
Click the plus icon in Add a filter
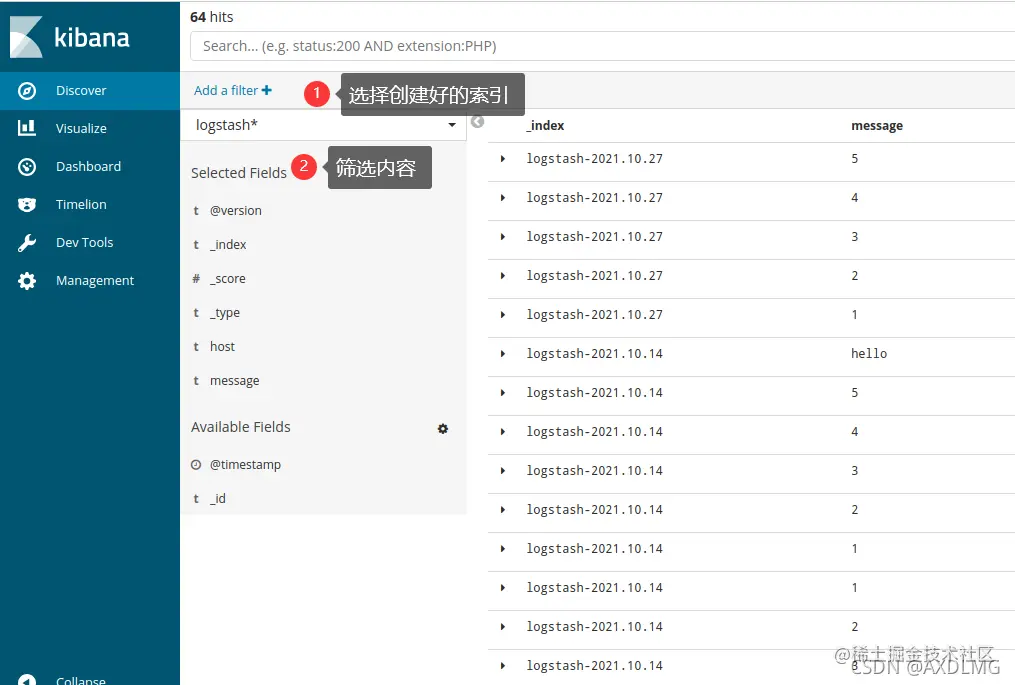267,90
